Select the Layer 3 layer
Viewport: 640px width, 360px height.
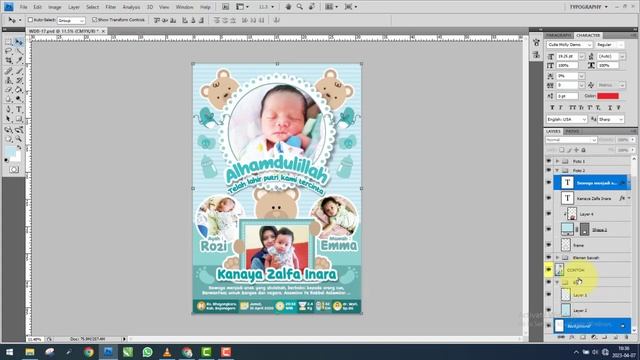point(592,295)
